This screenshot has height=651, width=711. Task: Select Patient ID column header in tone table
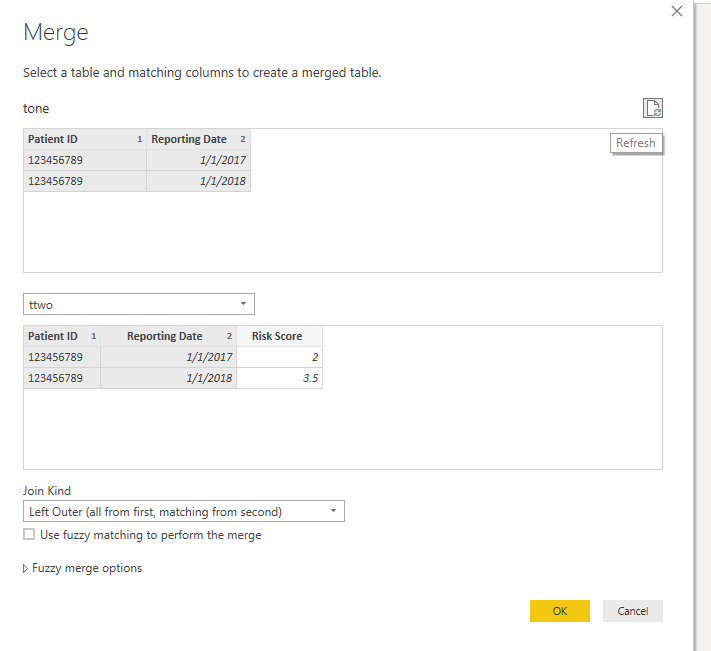click(85, 139)
